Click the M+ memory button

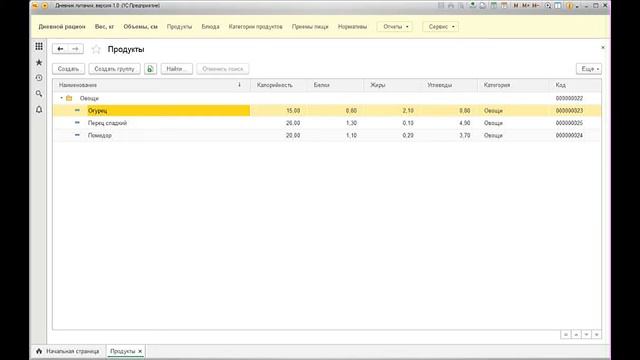click(x=526, y=6)
